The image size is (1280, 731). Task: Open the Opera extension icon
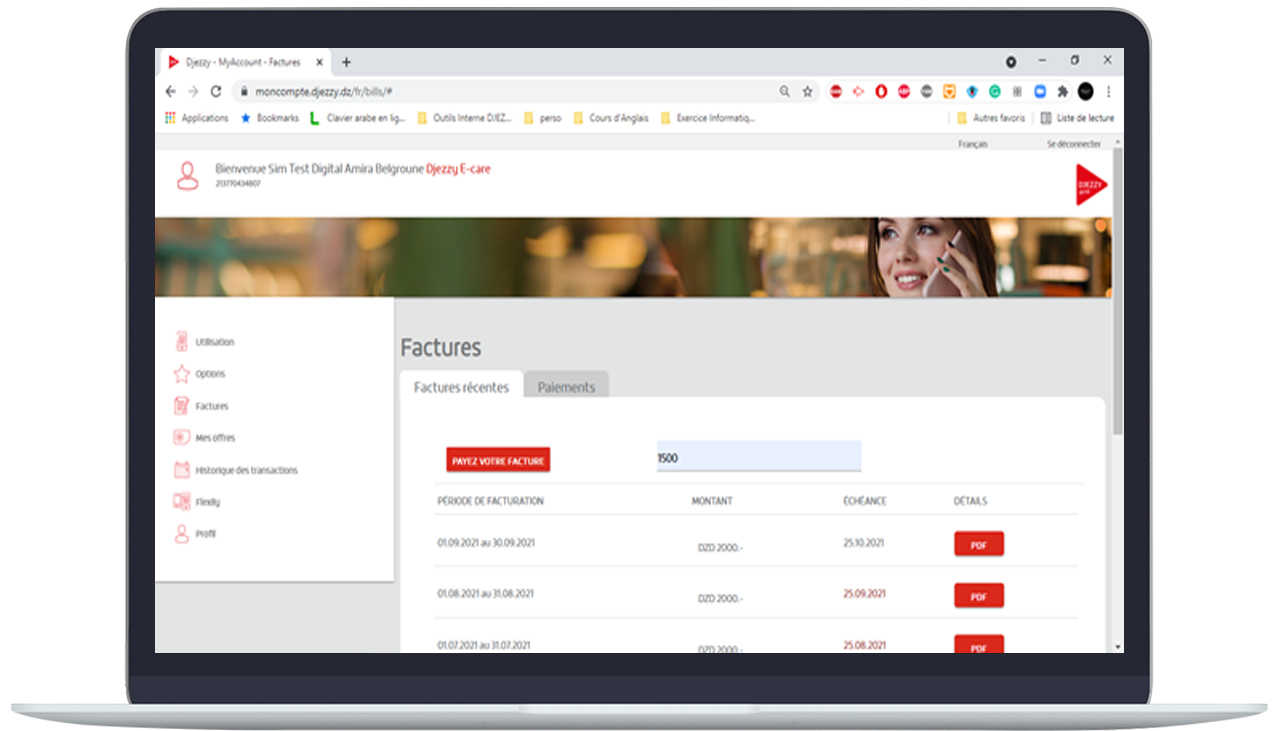click(881, 91)
